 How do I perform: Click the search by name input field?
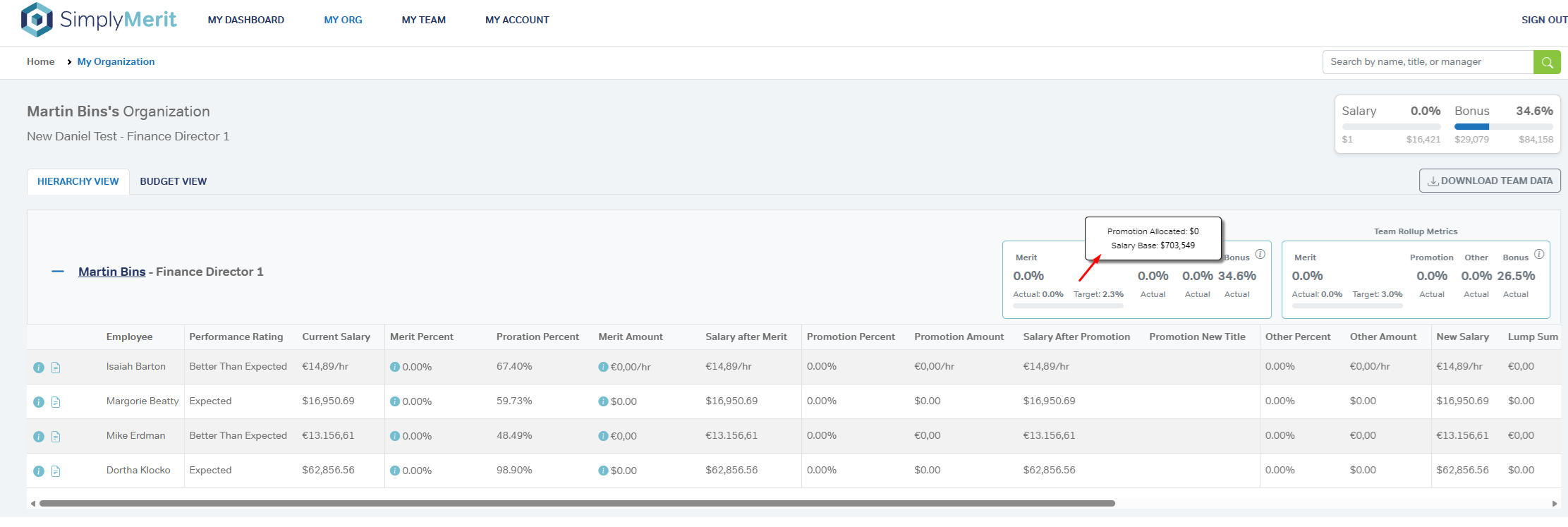point(1427,62)
